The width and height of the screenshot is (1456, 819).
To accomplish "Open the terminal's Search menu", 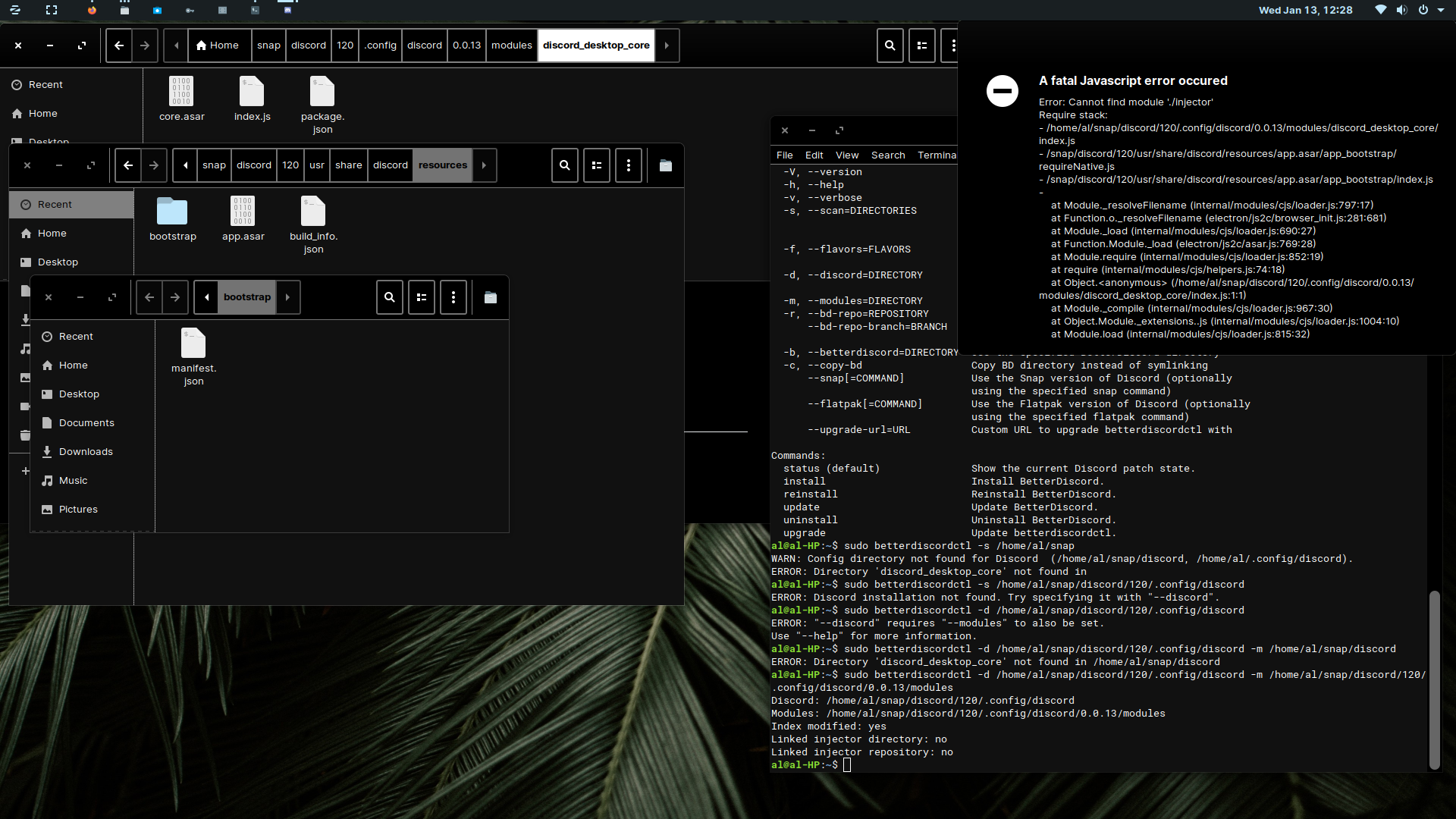I will 887,155.
